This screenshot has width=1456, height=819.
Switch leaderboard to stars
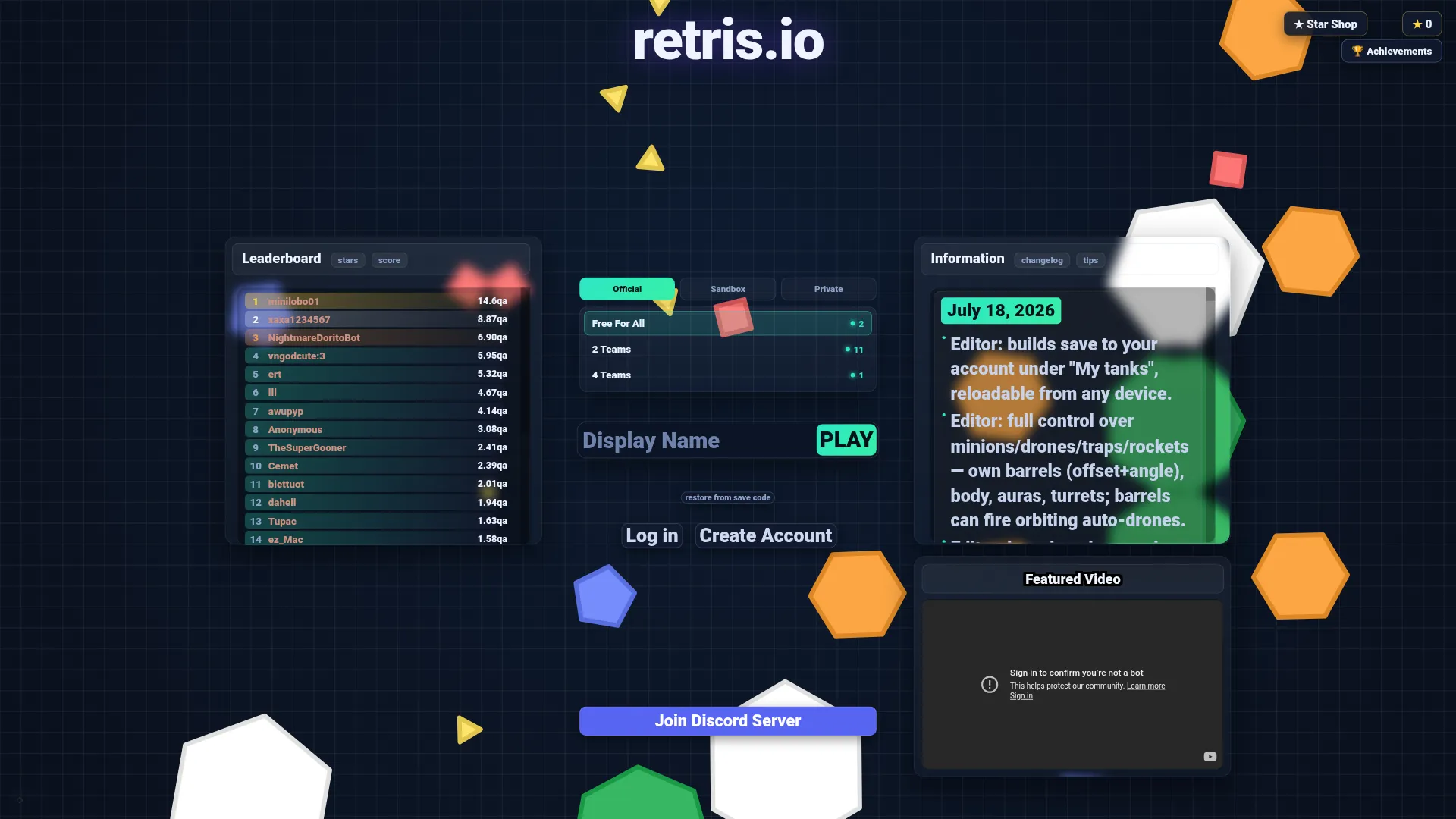347,260
